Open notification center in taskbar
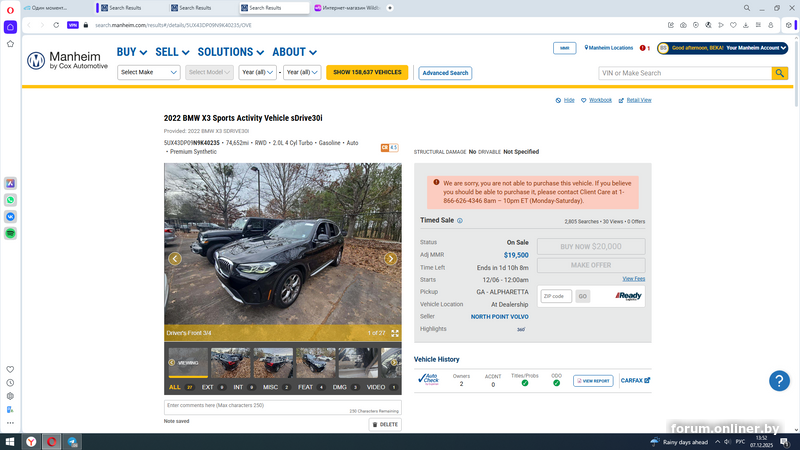 click(x=784, y=442)
